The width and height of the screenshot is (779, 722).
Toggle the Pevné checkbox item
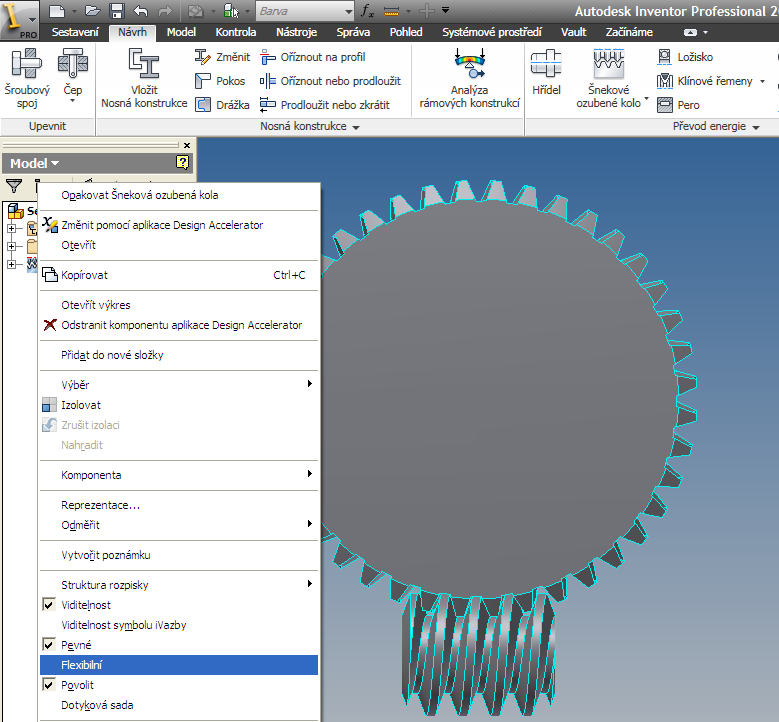point(179,645)
